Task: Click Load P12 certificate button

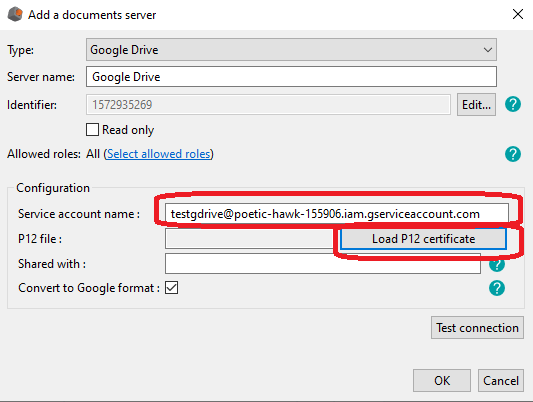Action: coord(423,239)
